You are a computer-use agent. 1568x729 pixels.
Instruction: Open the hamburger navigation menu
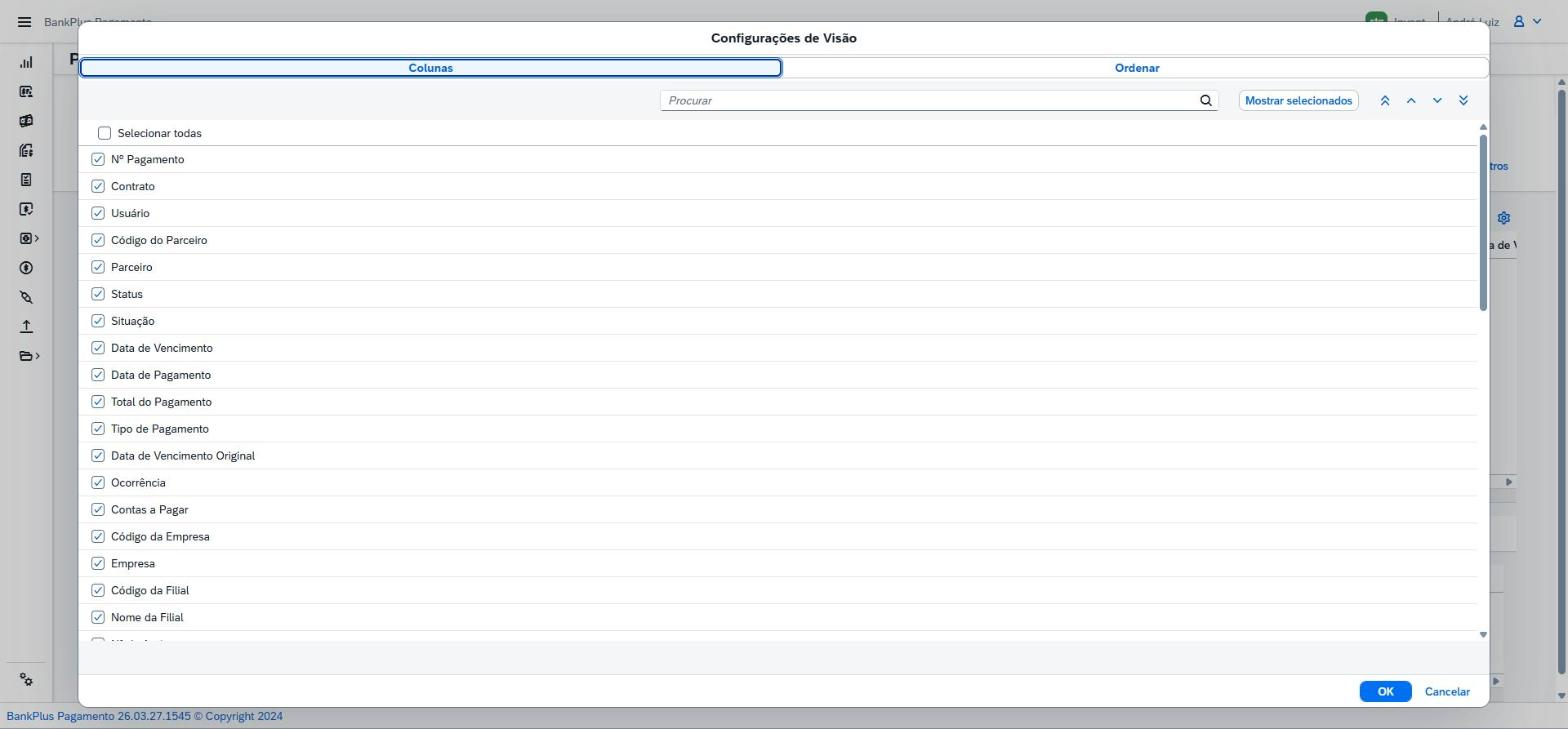click(x=25, y=22)
